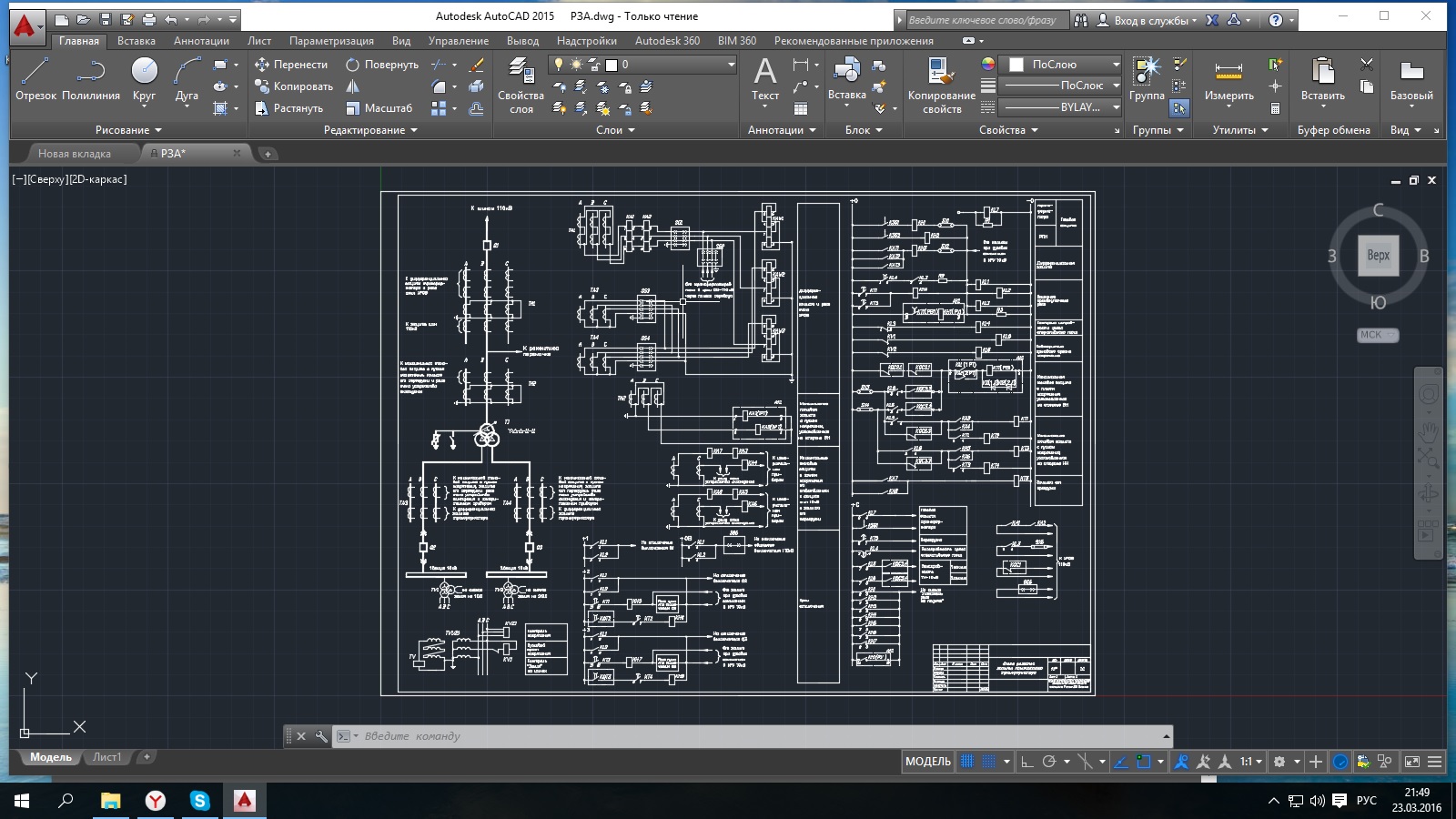Open the ПоСлою lineweight dropdown
The height and width of the screenshot is (819, 1456).
pos(1116,86)
